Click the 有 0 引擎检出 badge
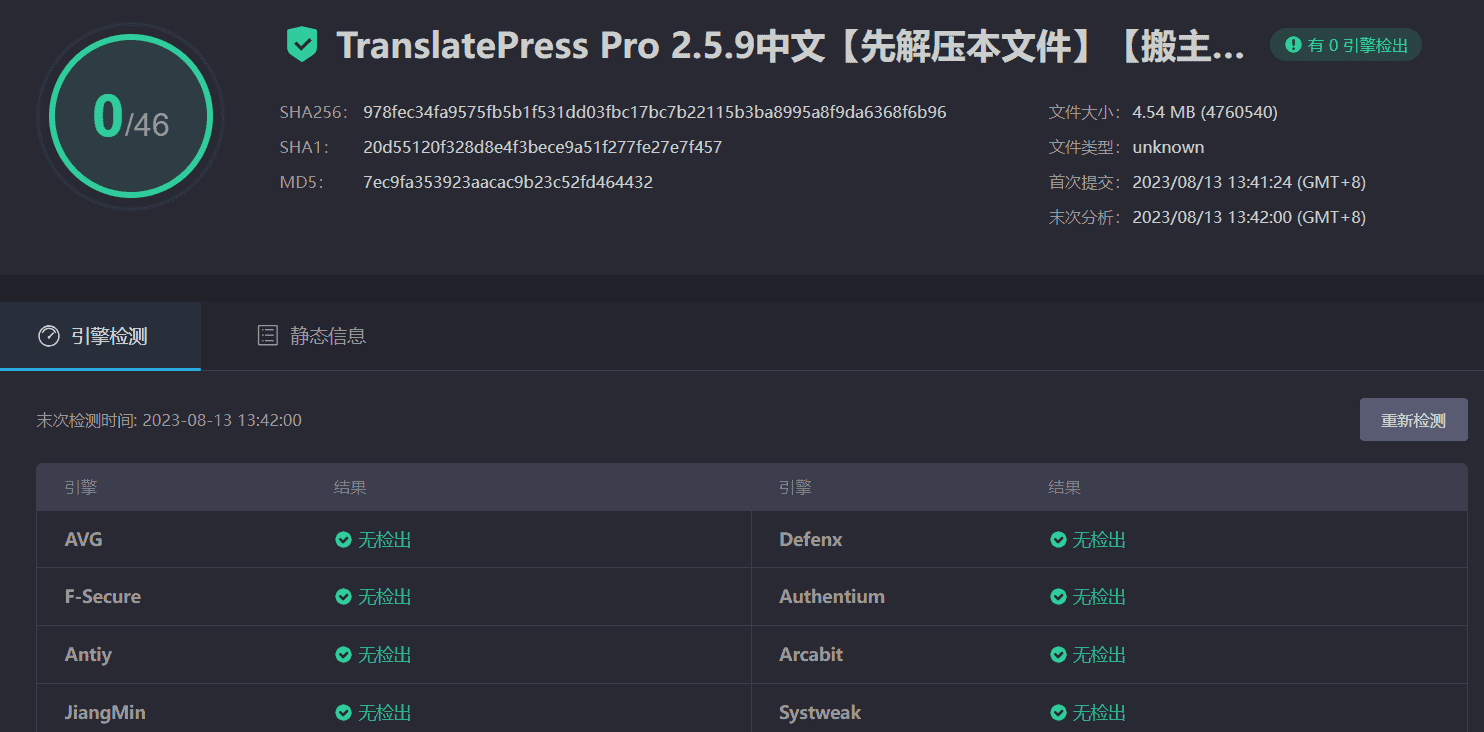The height and width of the screenshot is (732, 1484). click(x=1345, y=45)
